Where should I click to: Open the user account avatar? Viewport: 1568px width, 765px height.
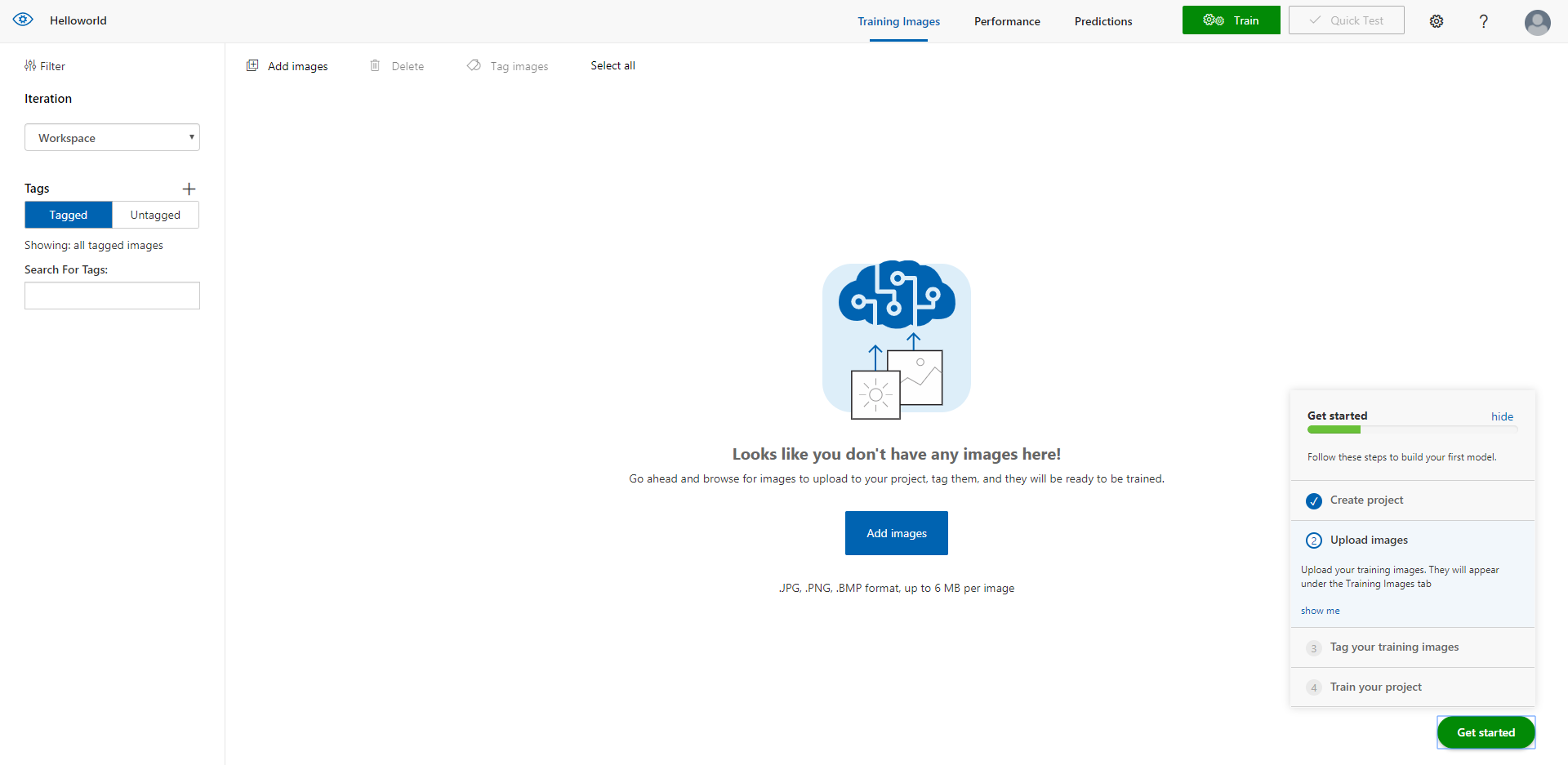[x=1537, y=22]
